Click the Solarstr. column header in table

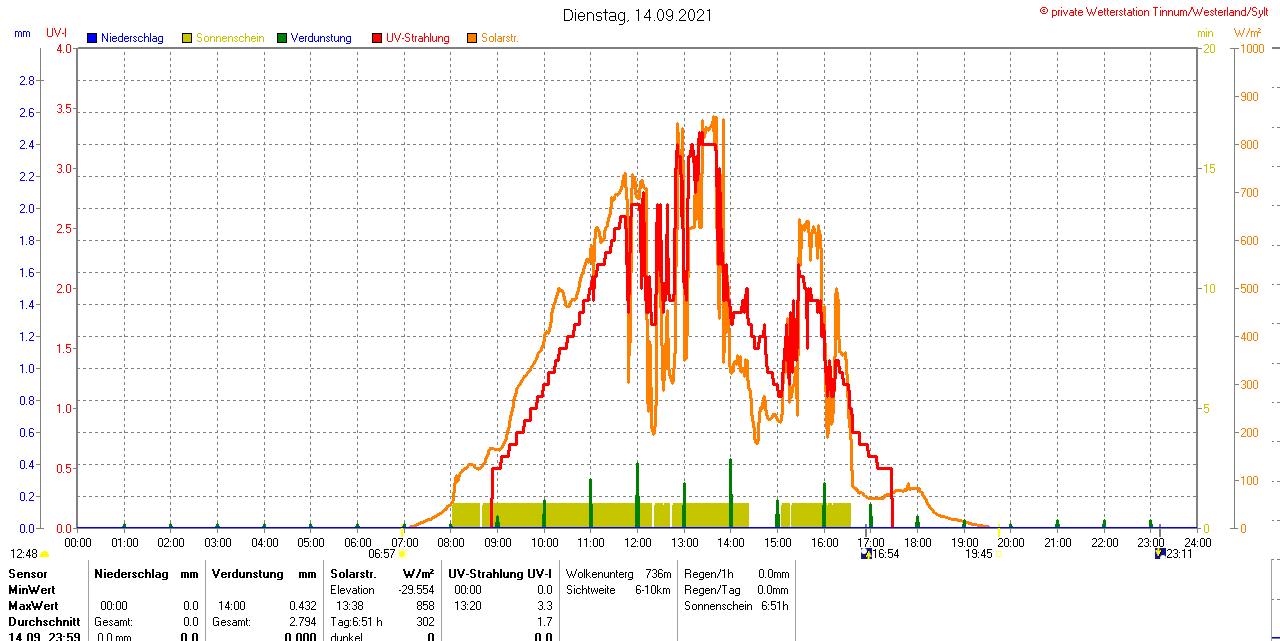353,574
